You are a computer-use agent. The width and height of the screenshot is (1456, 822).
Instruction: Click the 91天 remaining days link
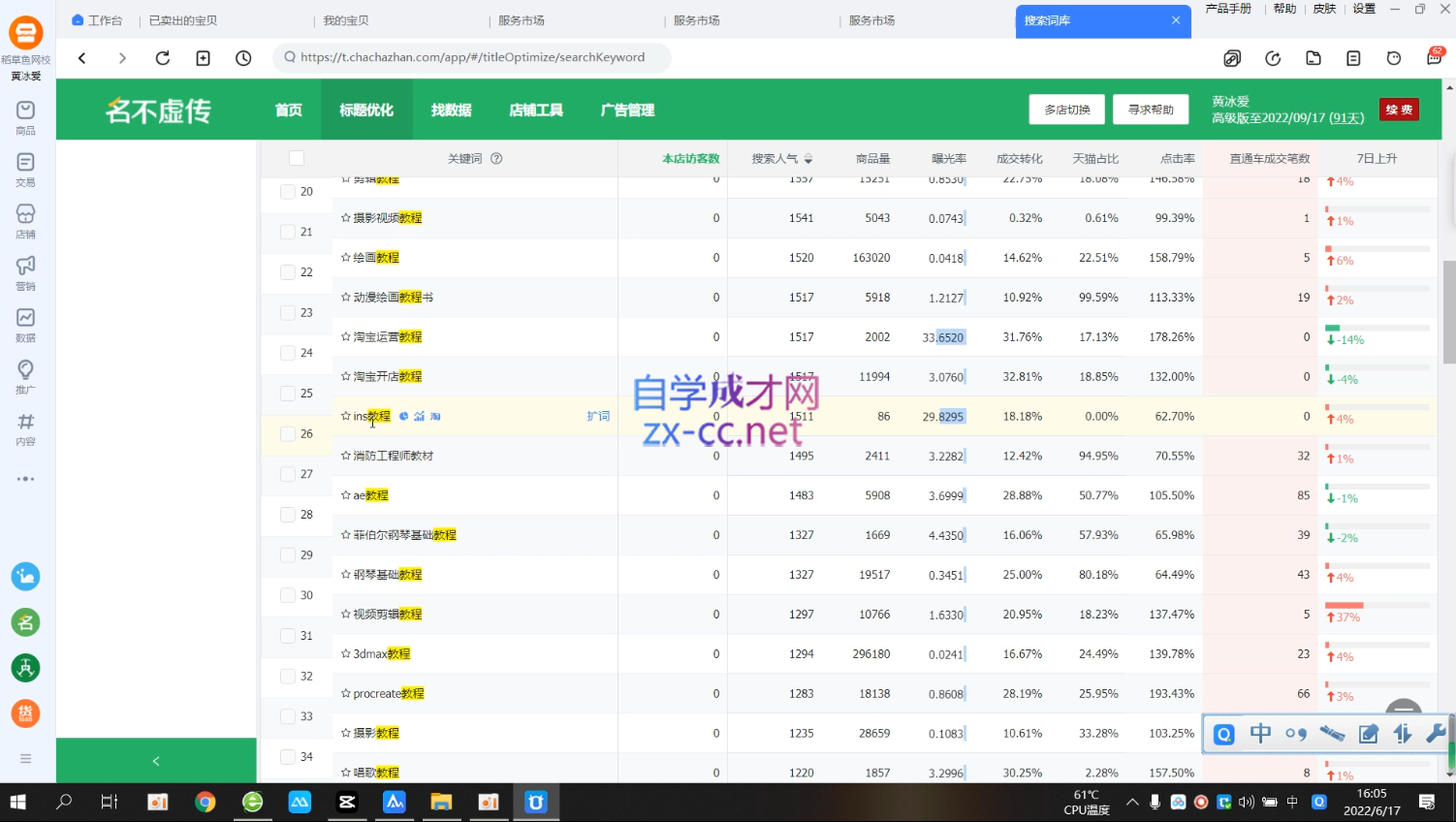pos(1346,118)
